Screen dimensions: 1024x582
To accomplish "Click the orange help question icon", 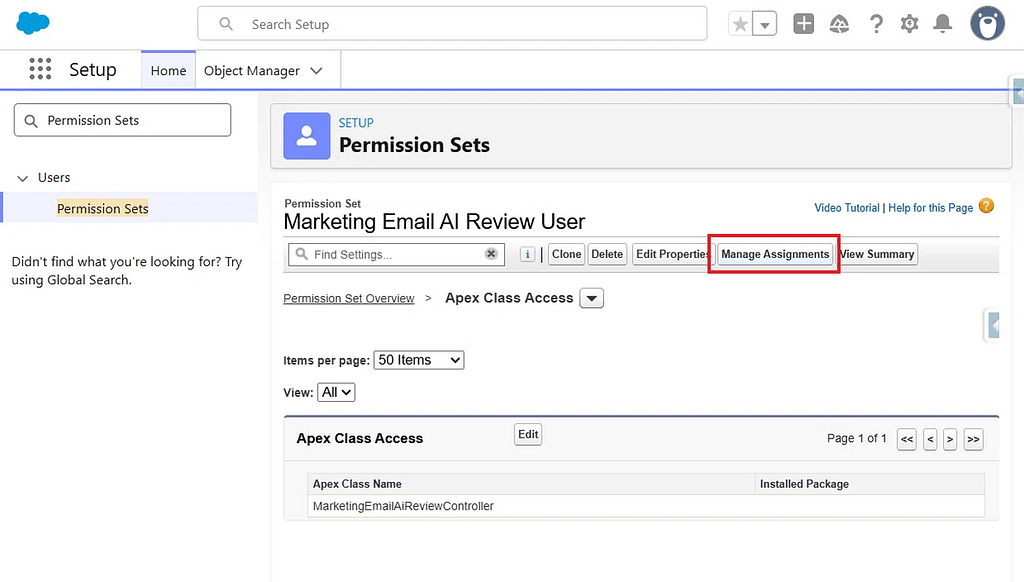I will coord(986,206).
